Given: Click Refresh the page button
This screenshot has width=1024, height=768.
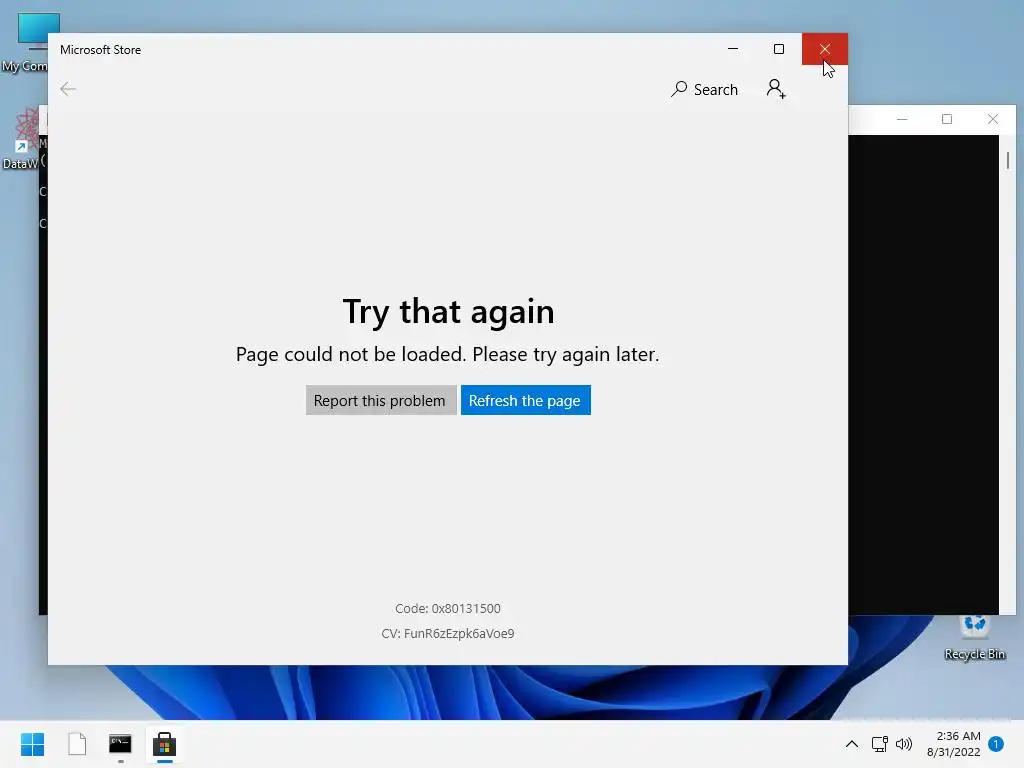Looking at the screenshot, I should click(526, 400).
